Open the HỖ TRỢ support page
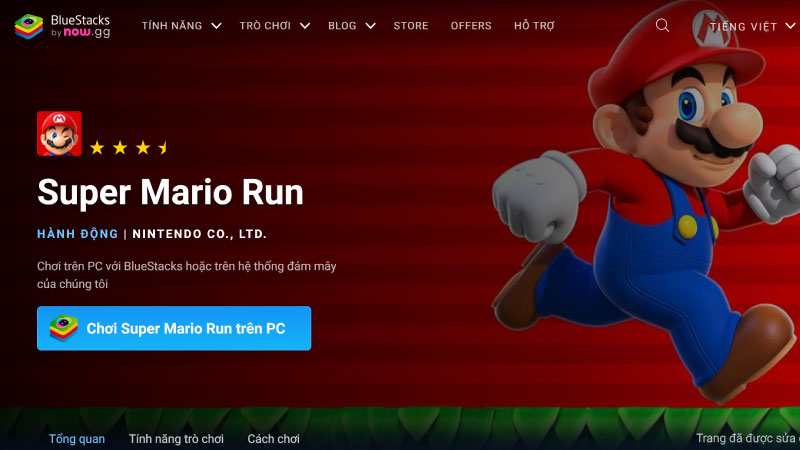 (534, 26)
